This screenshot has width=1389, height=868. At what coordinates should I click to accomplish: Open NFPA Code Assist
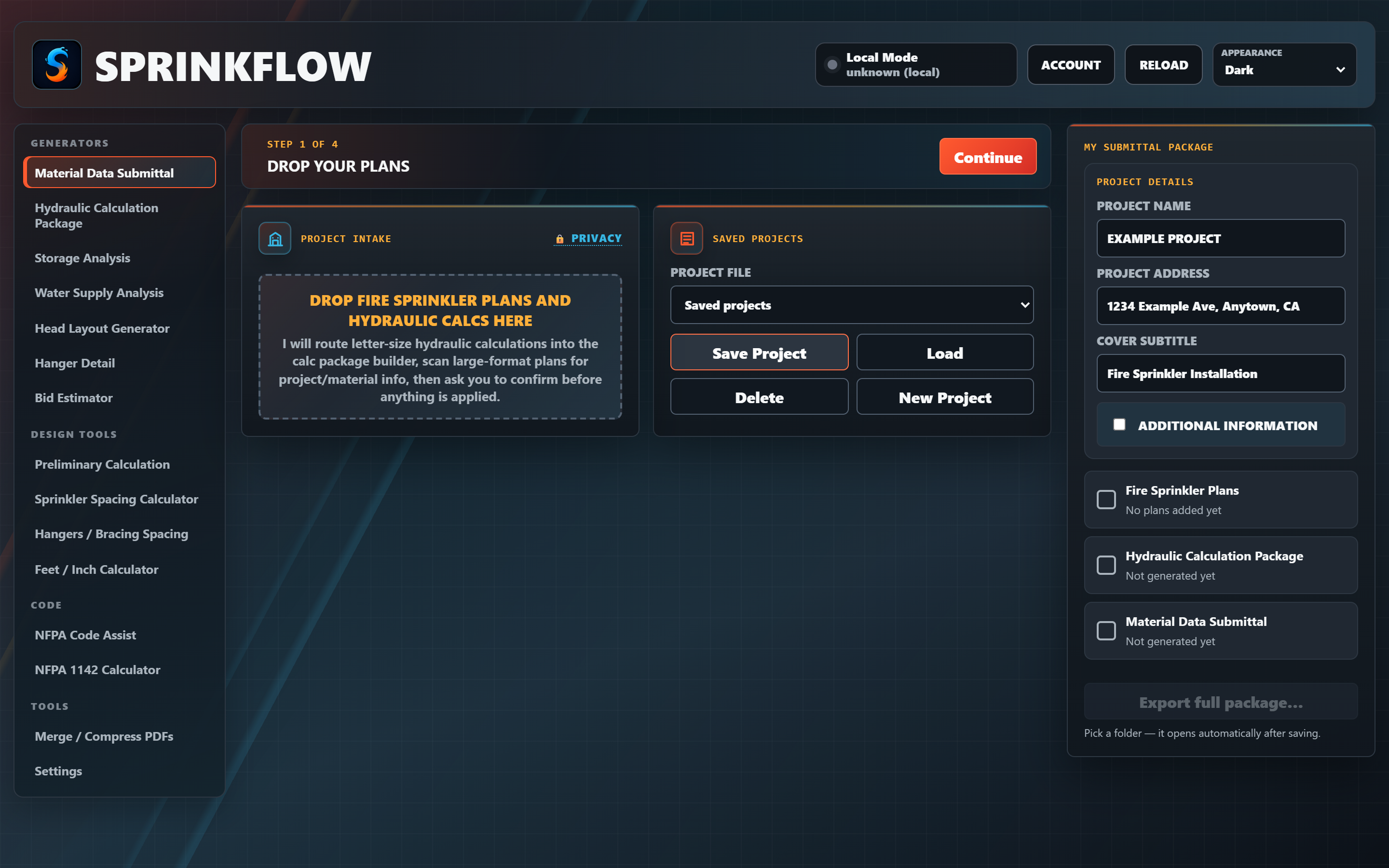(120, 635)
